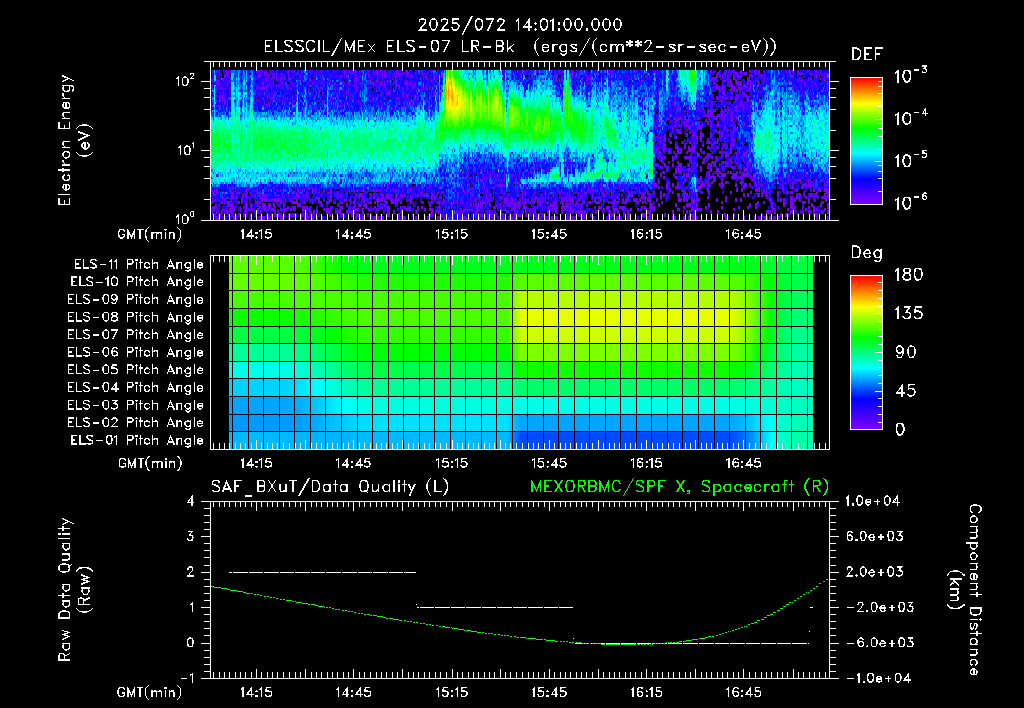
Task: Click 'GMT(min)' under the pitch angle panel
Action: pyautogui.click(x=150, y=463)
